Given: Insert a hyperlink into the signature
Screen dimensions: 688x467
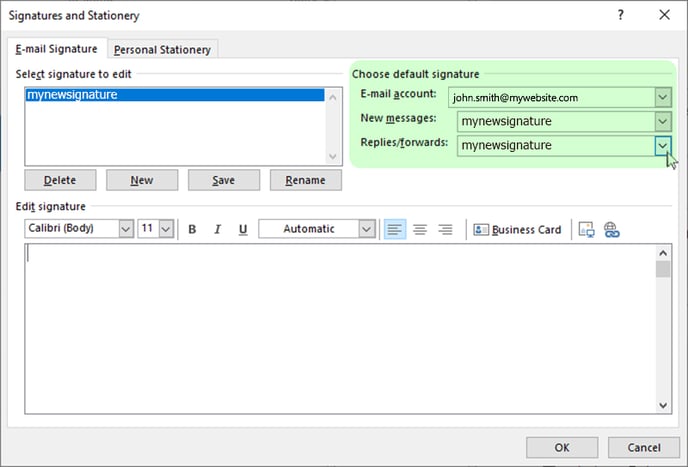Looking at the screenshot, I should click(x=611, y=229).
